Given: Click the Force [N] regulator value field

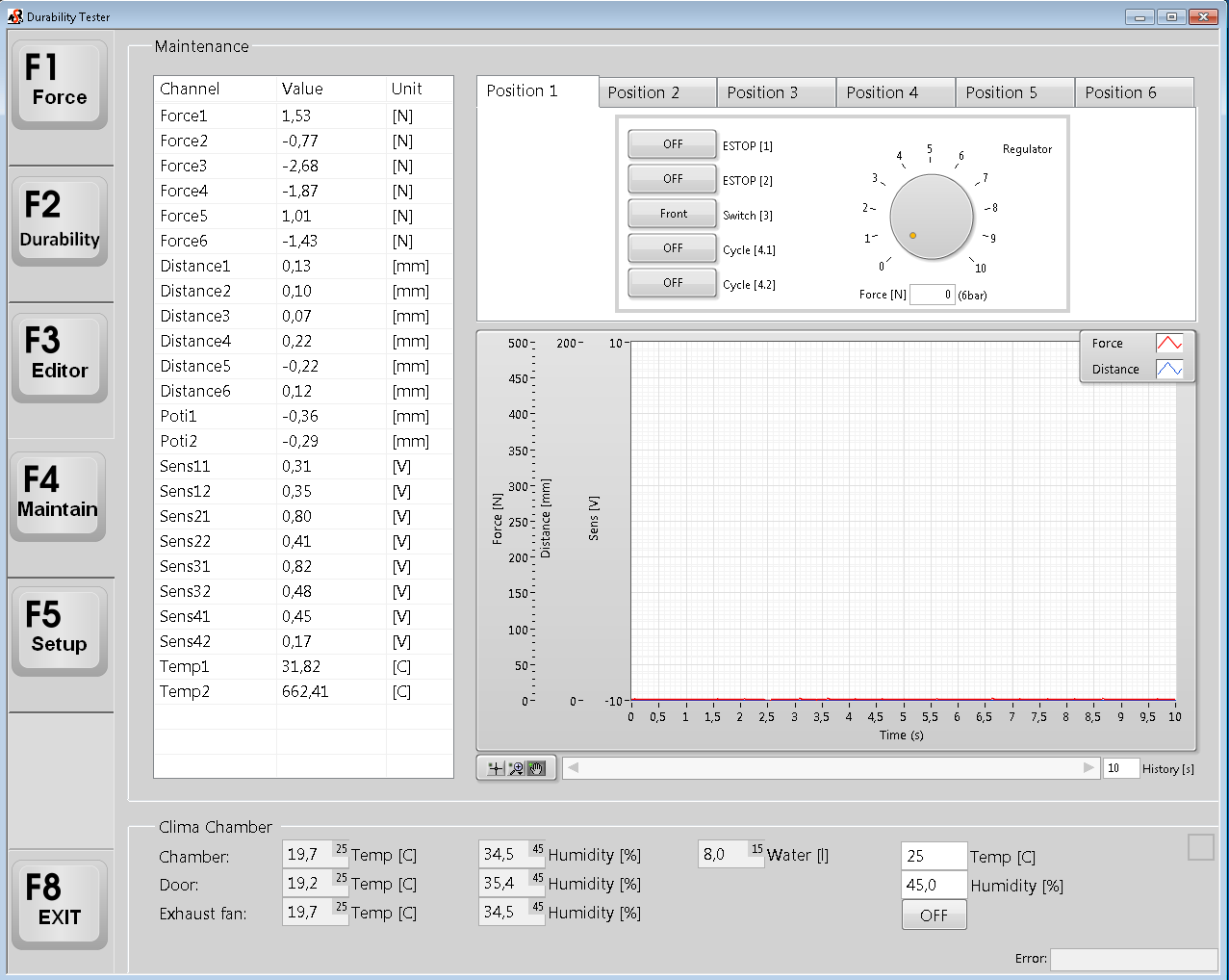Looking at the screenshot, I should 932,295.
